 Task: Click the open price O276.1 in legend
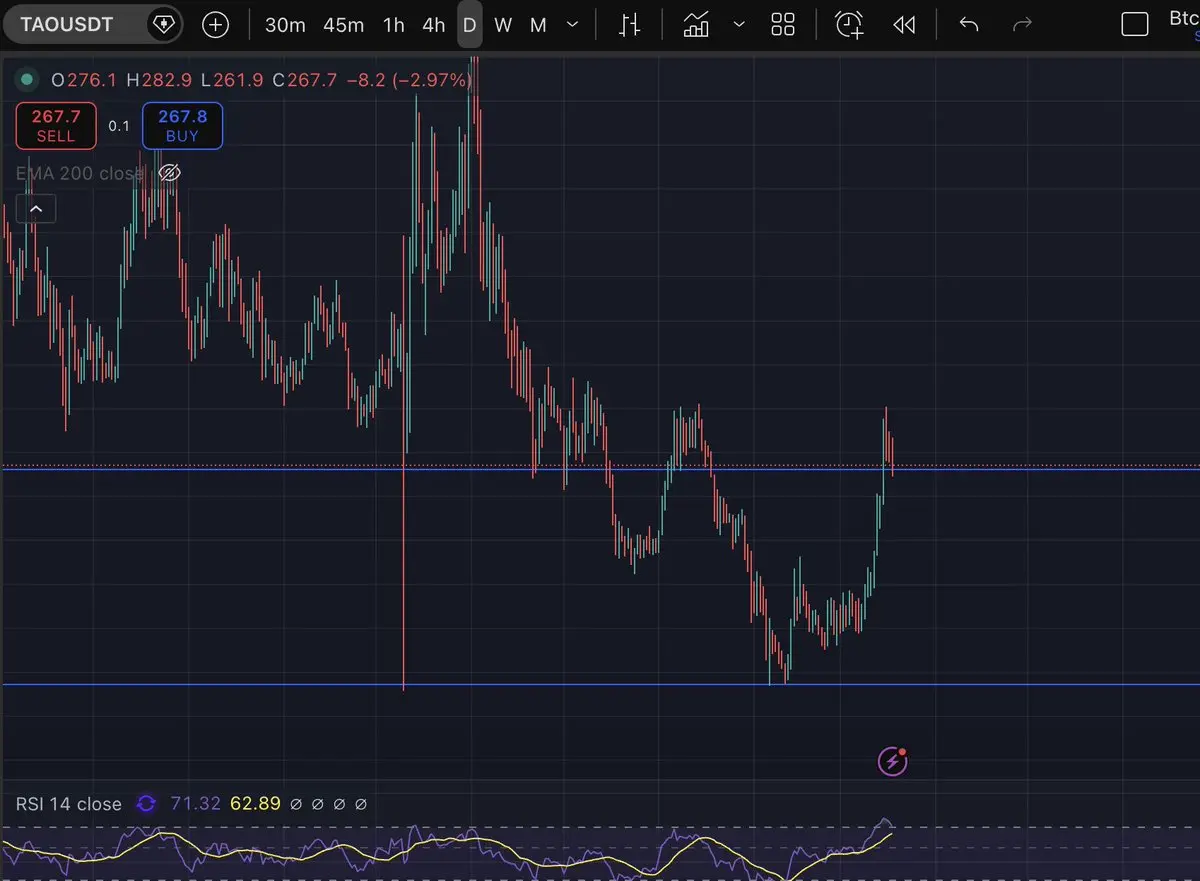click(85, 79)
